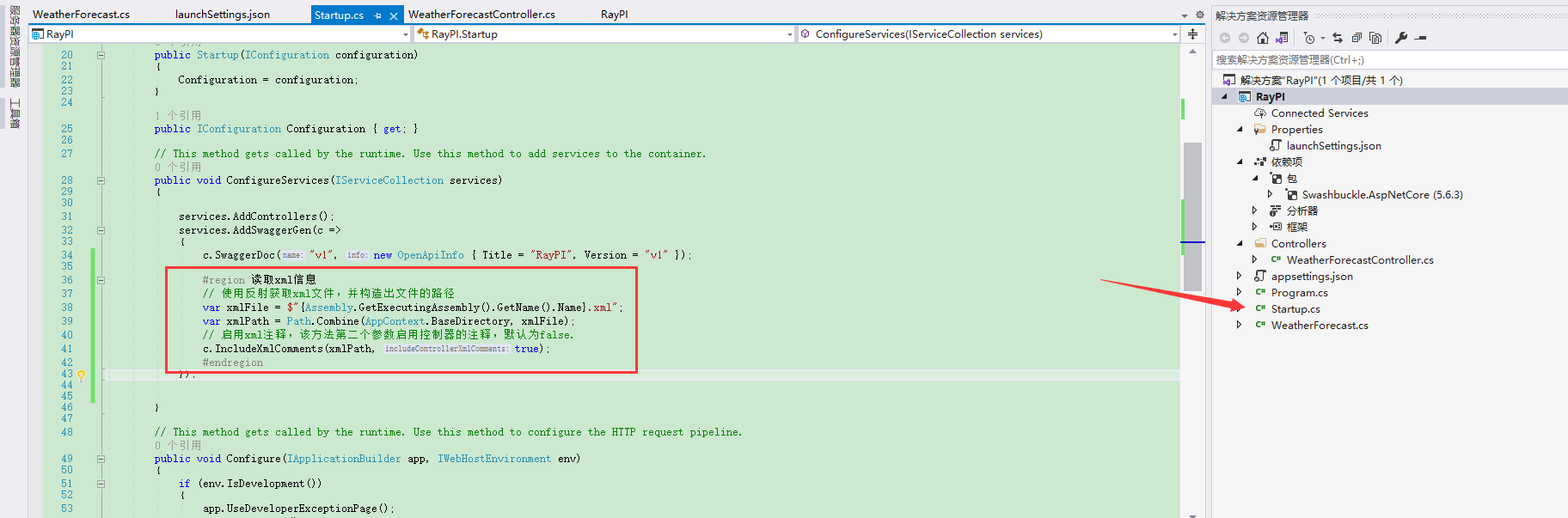Focus the Solution Explorer search box
This screenshot has width=1568, height=518.
(x=1390, y=59)
